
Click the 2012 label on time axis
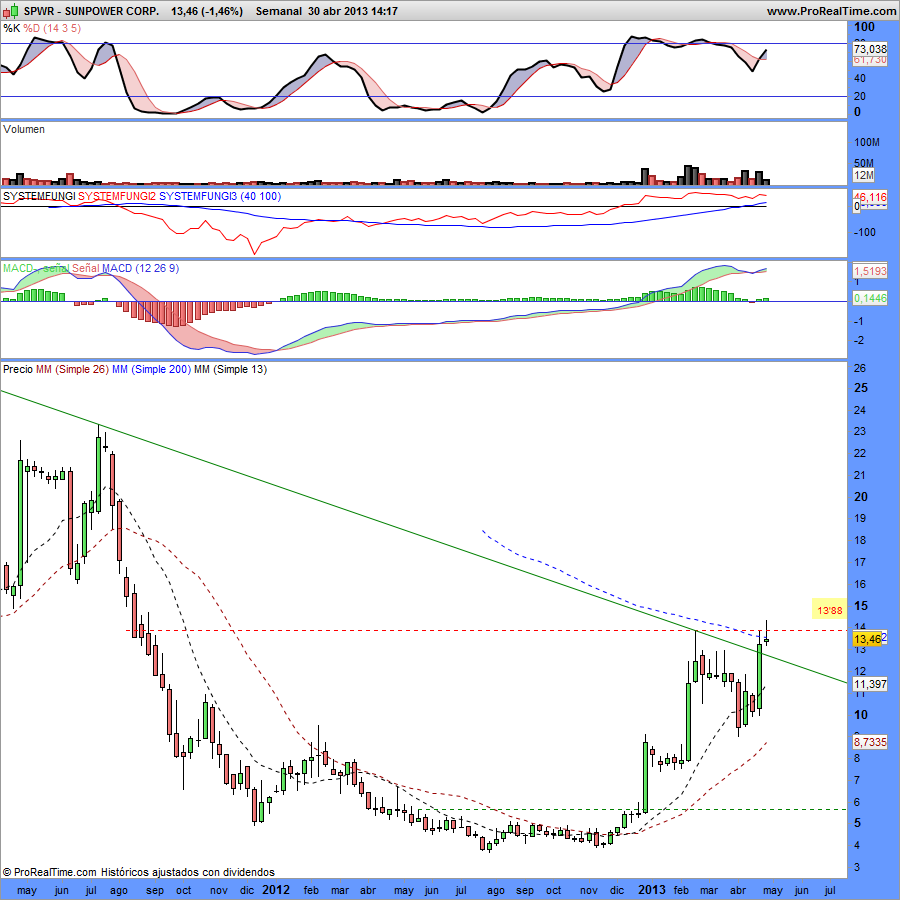click(x=276, y=889)
